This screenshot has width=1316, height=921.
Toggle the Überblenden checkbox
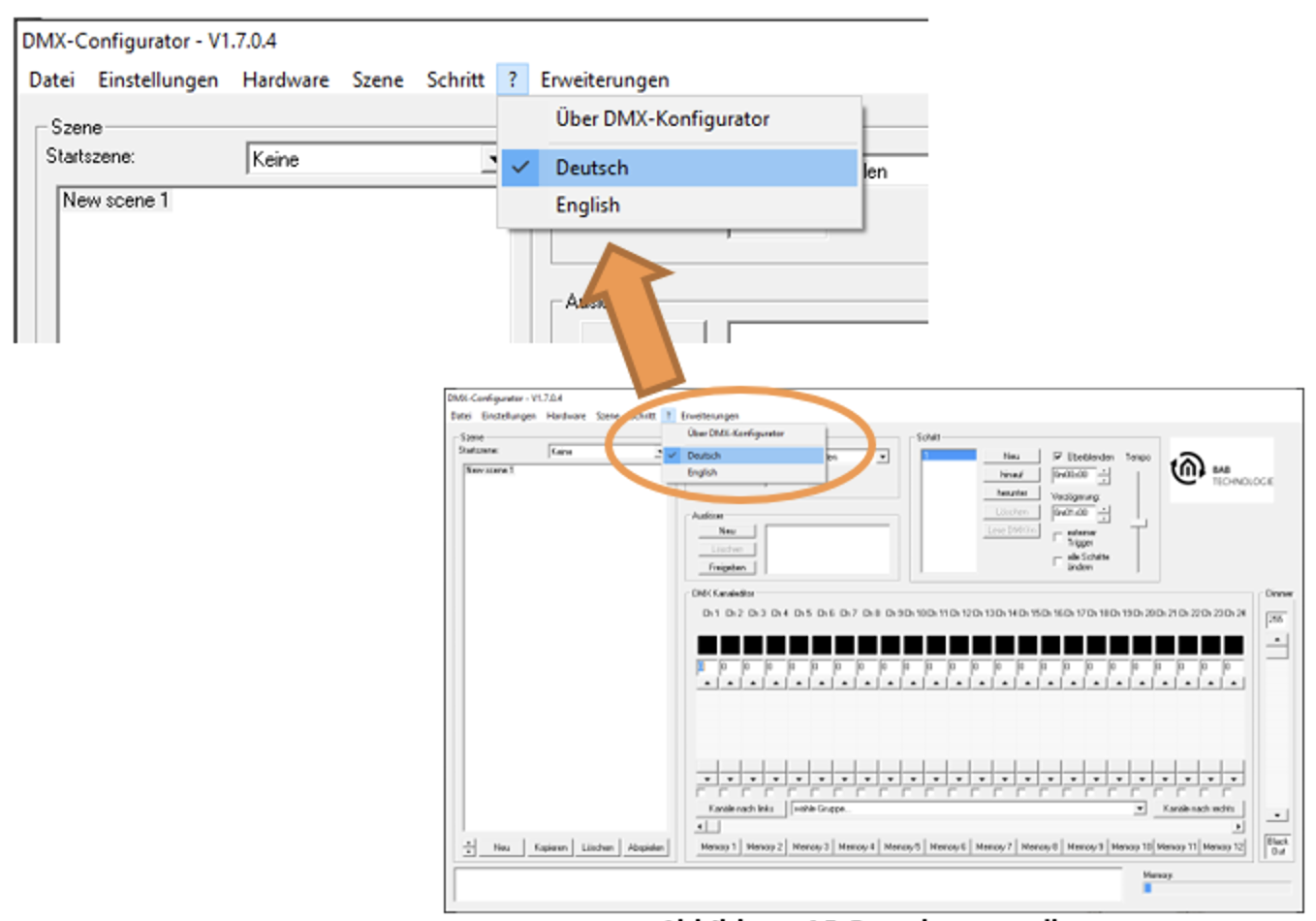[1057, 457]
